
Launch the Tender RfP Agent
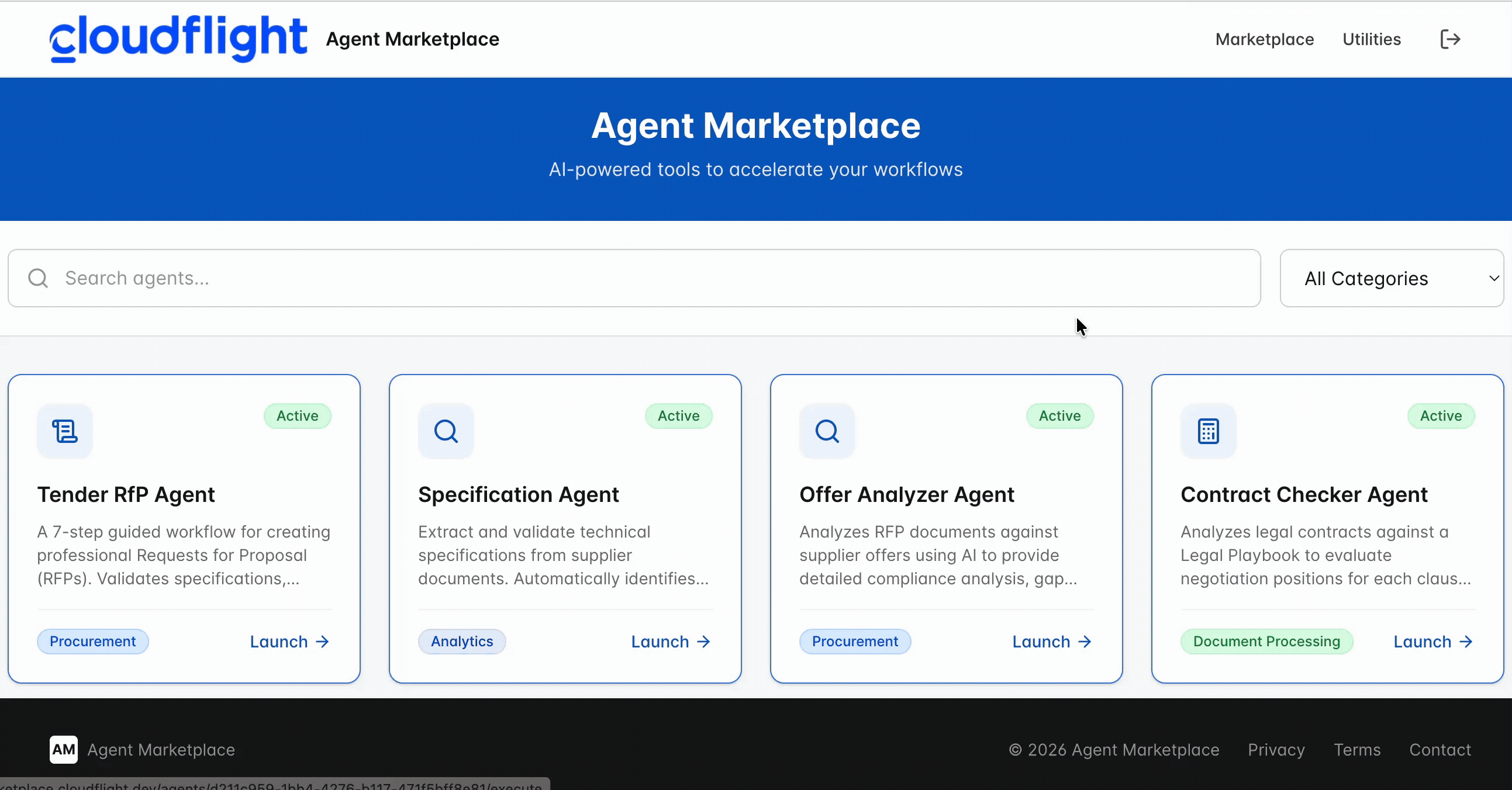click(x=289, y=642)
